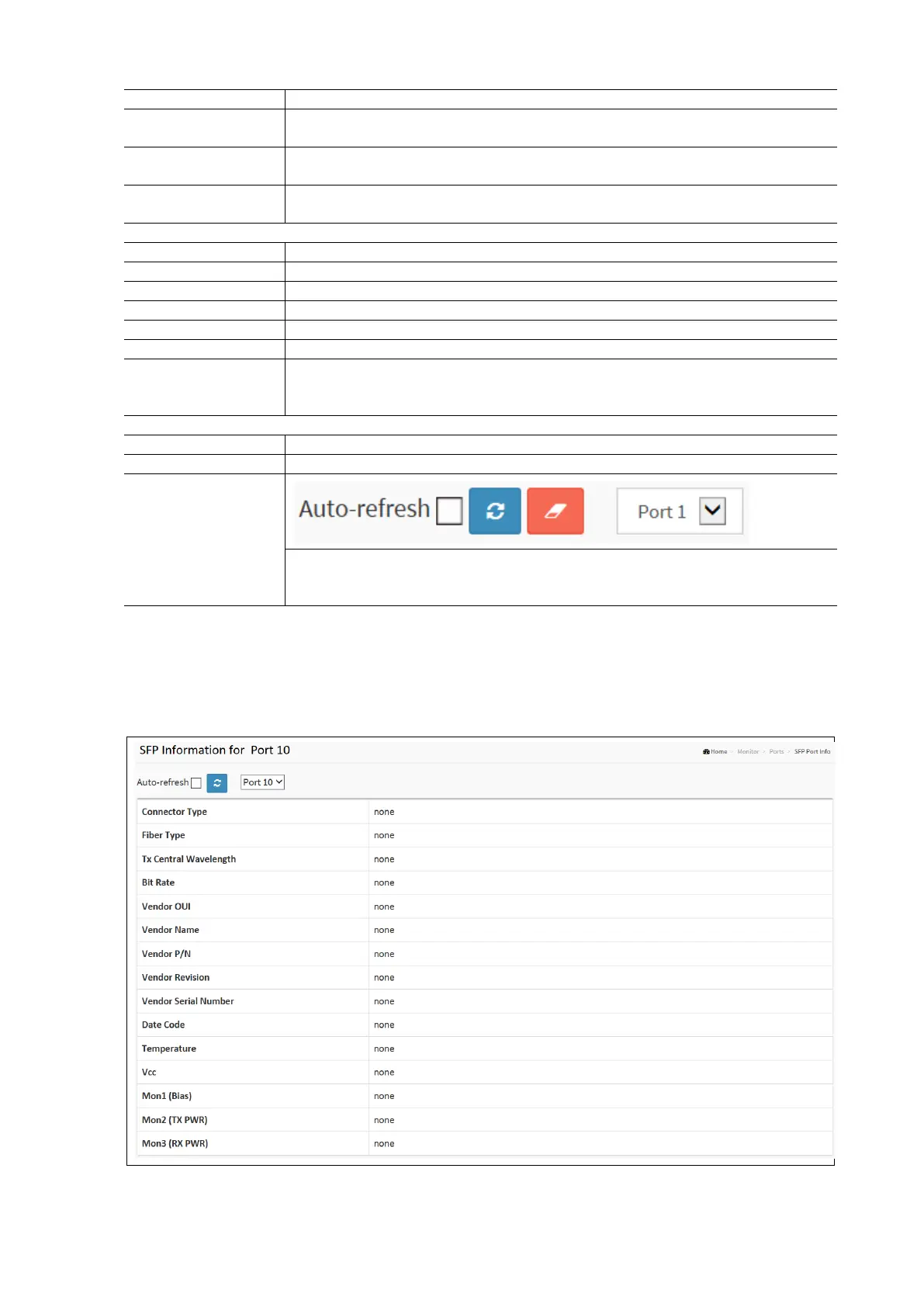Select the Mon1 (Bias) row label
The height and width of the screenshot is (1307, 924).
(x=167, y=1096)
